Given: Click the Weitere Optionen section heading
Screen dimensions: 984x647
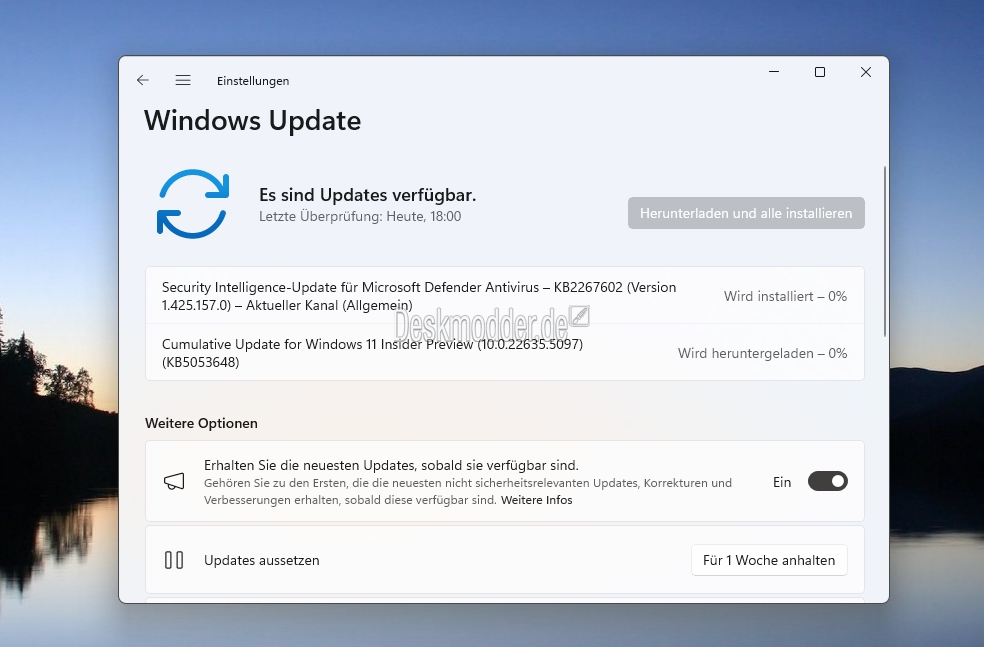Looking at the screenshot, I should [x=201, y=424].
